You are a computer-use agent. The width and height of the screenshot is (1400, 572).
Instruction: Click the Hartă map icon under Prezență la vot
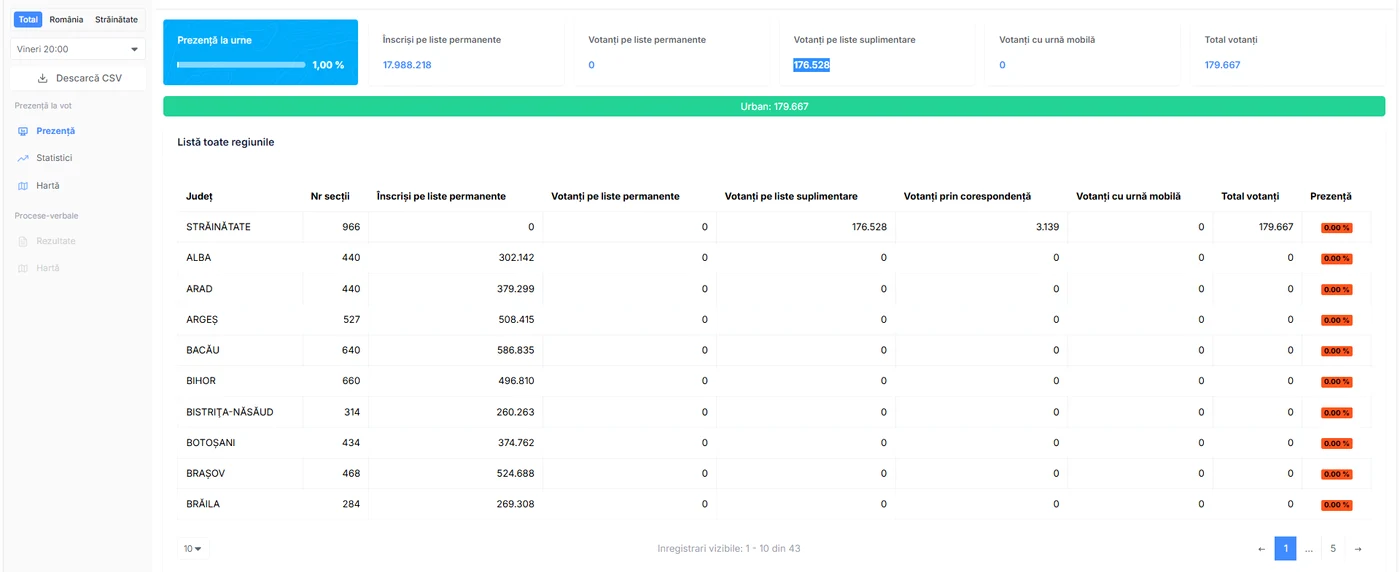(x=23, y=186)
